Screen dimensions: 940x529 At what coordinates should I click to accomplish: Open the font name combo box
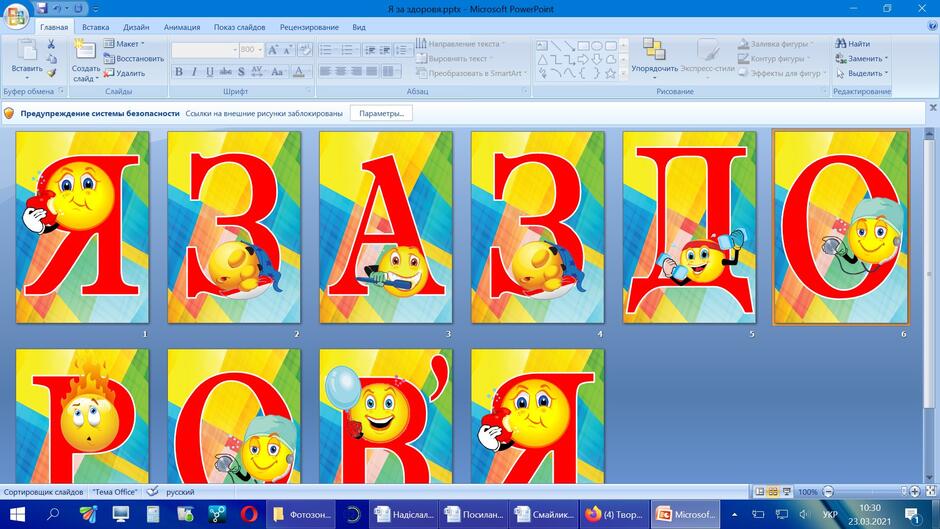tap(205, 50)
